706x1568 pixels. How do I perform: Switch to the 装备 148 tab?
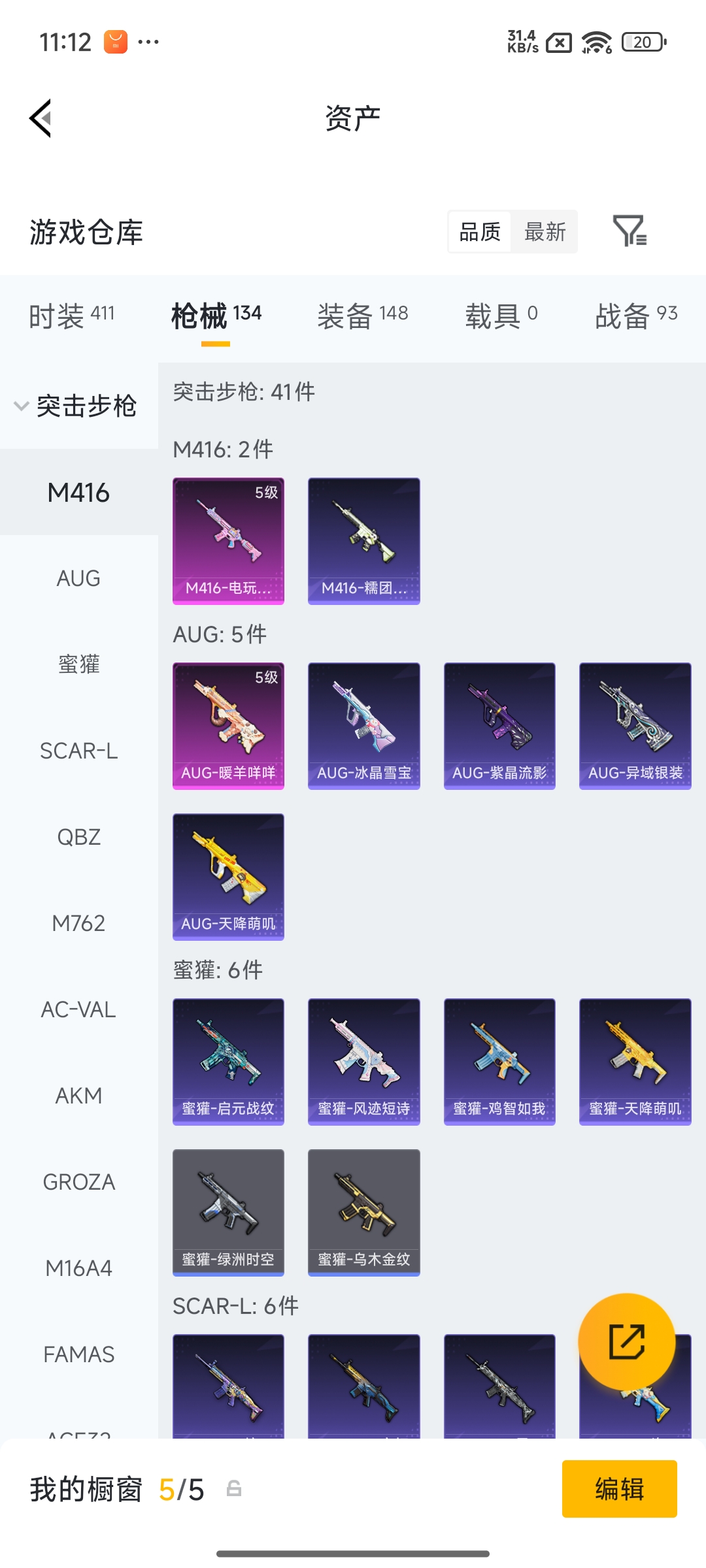point(363,316)
